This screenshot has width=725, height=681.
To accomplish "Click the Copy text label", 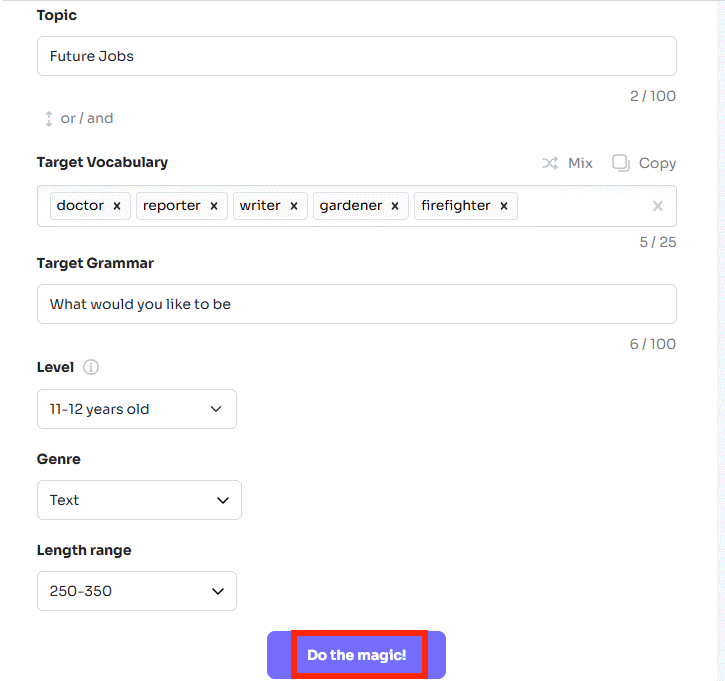I will (657, 163).
